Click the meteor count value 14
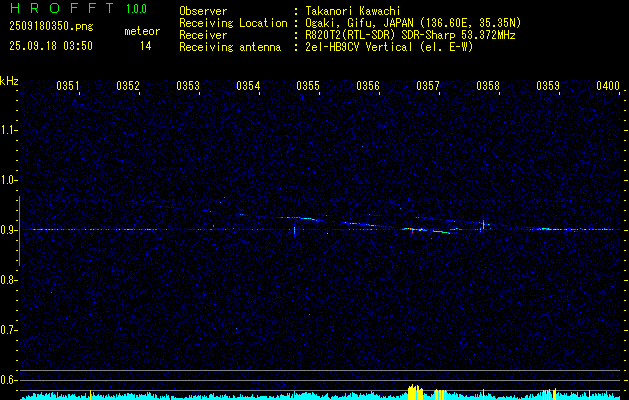This screenshot has height=400, width=629. pyautogui.click(x=146, y=46)
